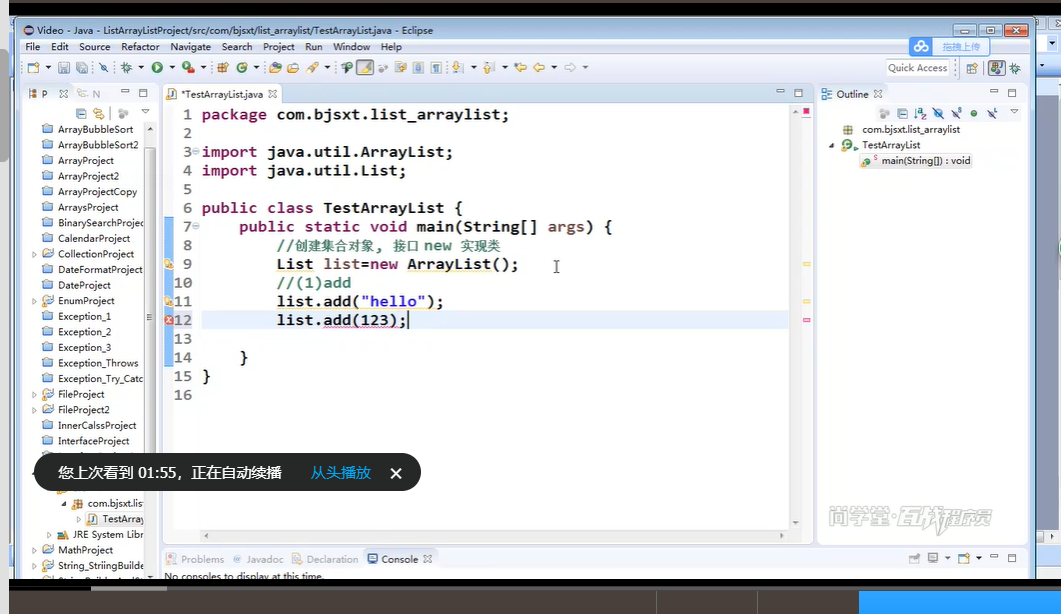The width and height of the screenshot is (1061, 614).
Task: Toggle alphabetical Sort in Outline
Action: 920,113
